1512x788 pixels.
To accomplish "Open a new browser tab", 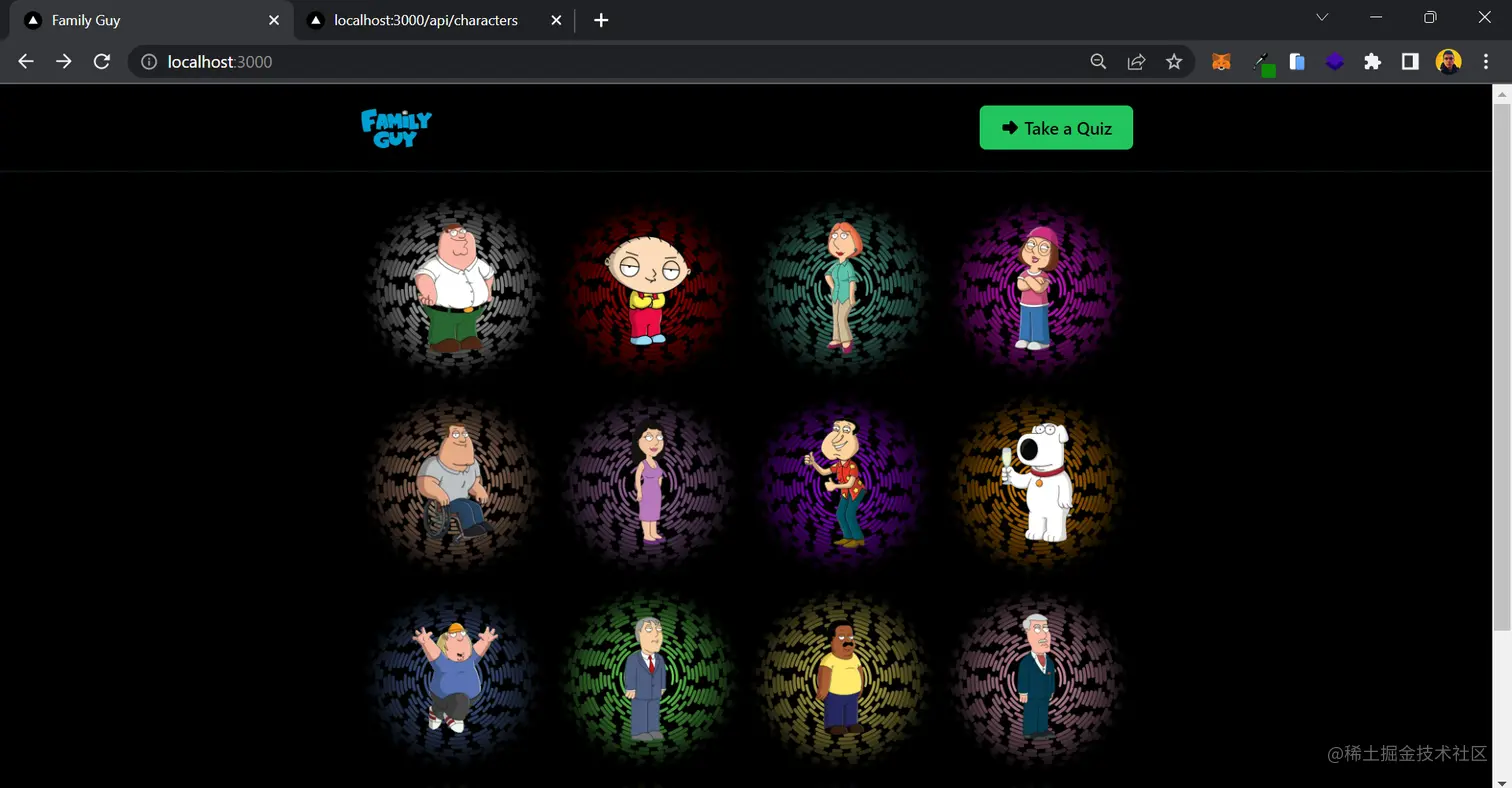I will point(601,20).
